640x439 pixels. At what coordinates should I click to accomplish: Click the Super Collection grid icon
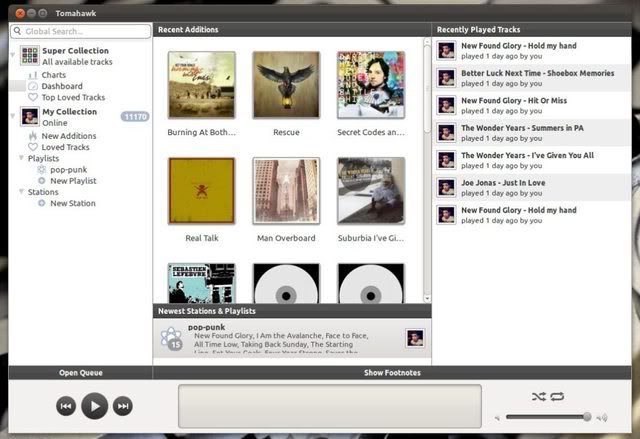coord(30,55)
